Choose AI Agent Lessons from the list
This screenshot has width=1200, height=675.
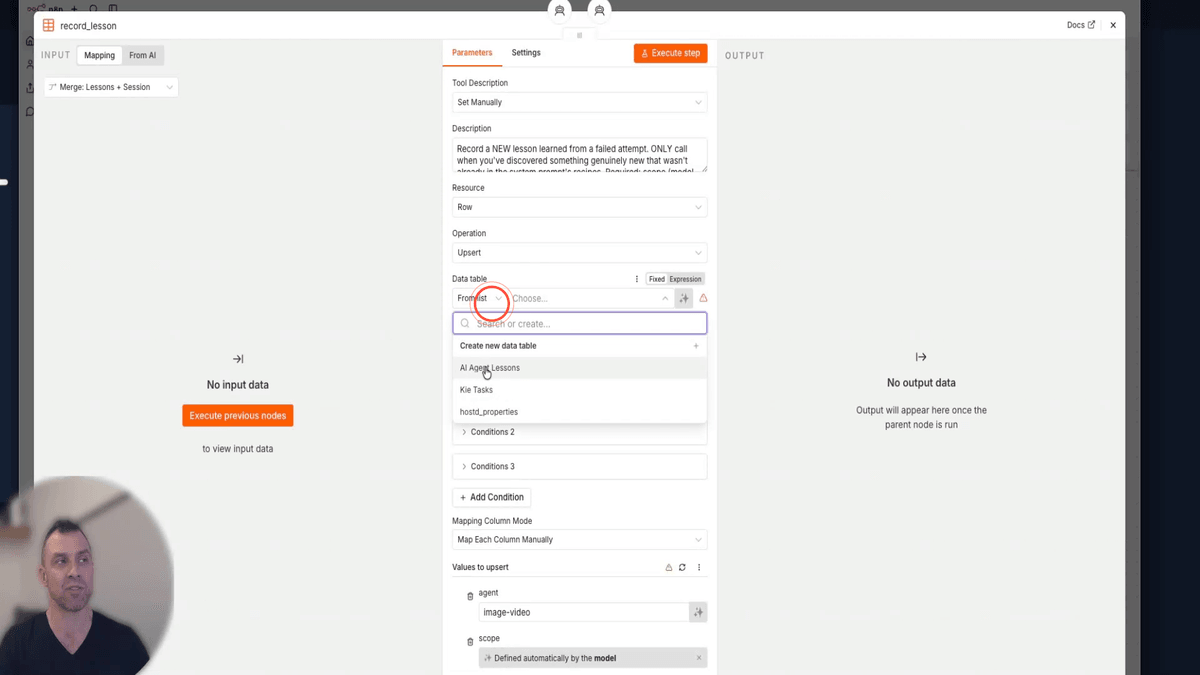580,368
